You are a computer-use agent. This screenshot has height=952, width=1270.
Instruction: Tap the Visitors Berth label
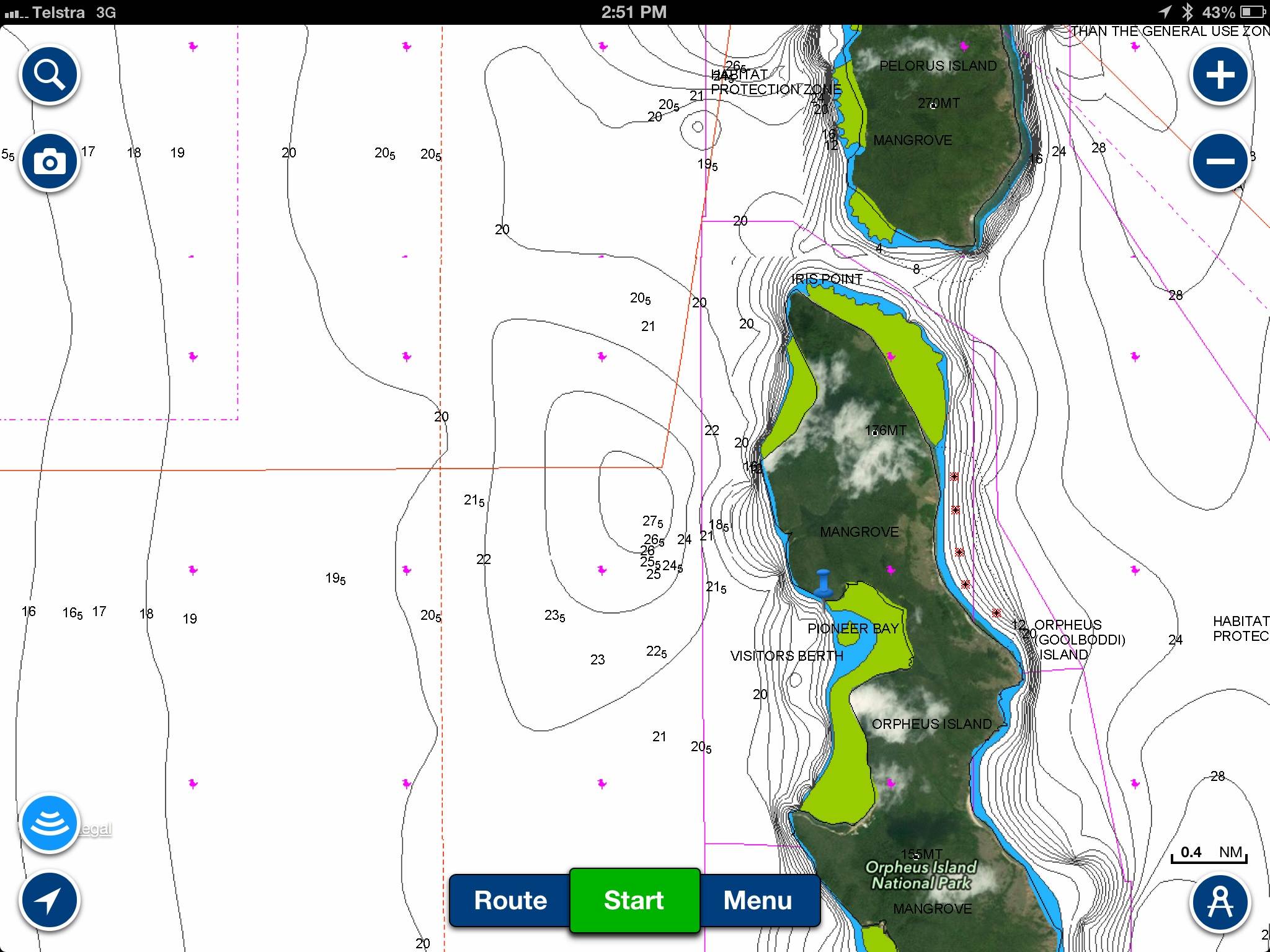click(786, 656)
